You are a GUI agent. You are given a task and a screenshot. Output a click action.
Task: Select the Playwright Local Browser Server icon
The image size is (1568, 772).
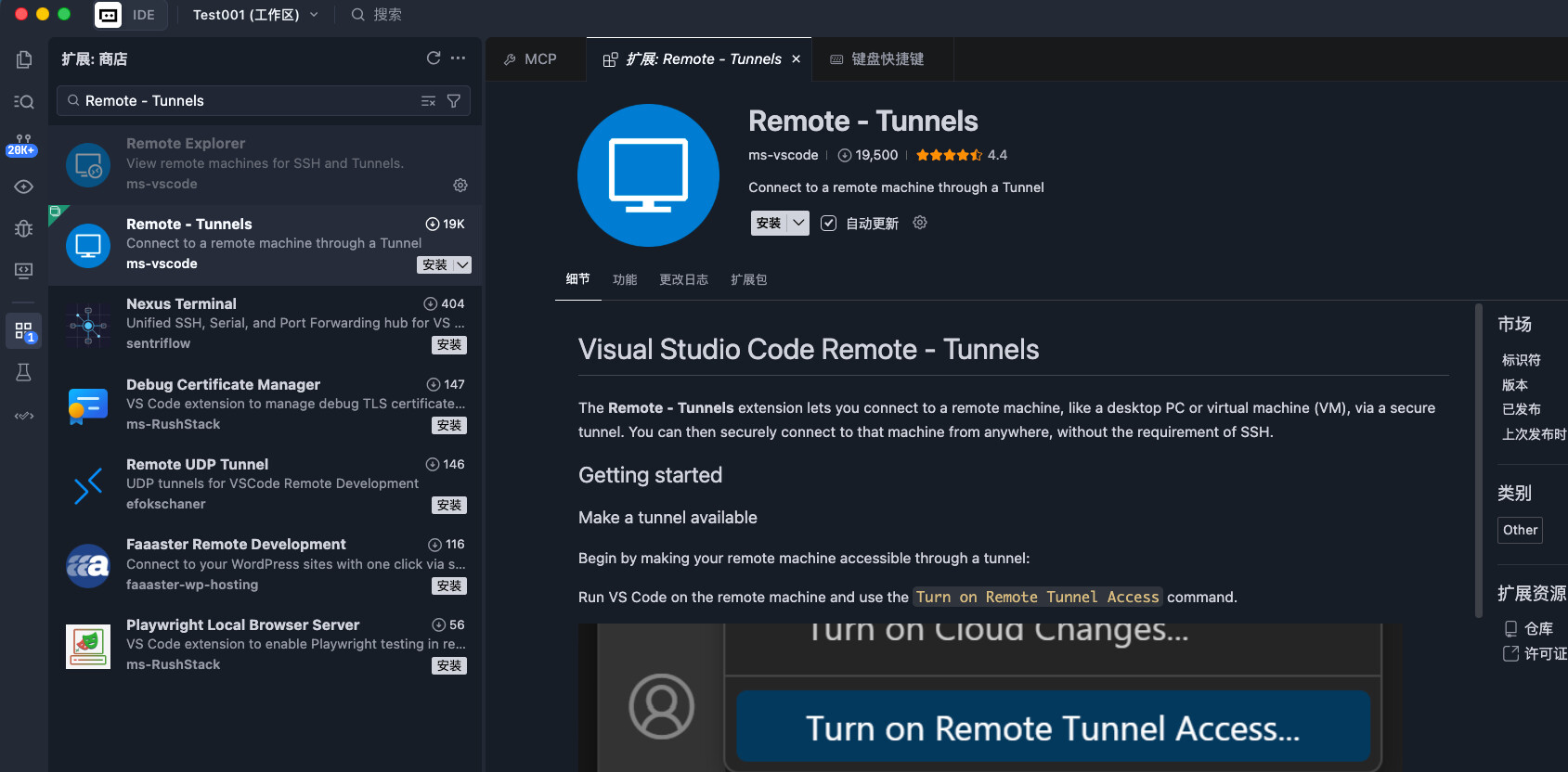[88, 647]
